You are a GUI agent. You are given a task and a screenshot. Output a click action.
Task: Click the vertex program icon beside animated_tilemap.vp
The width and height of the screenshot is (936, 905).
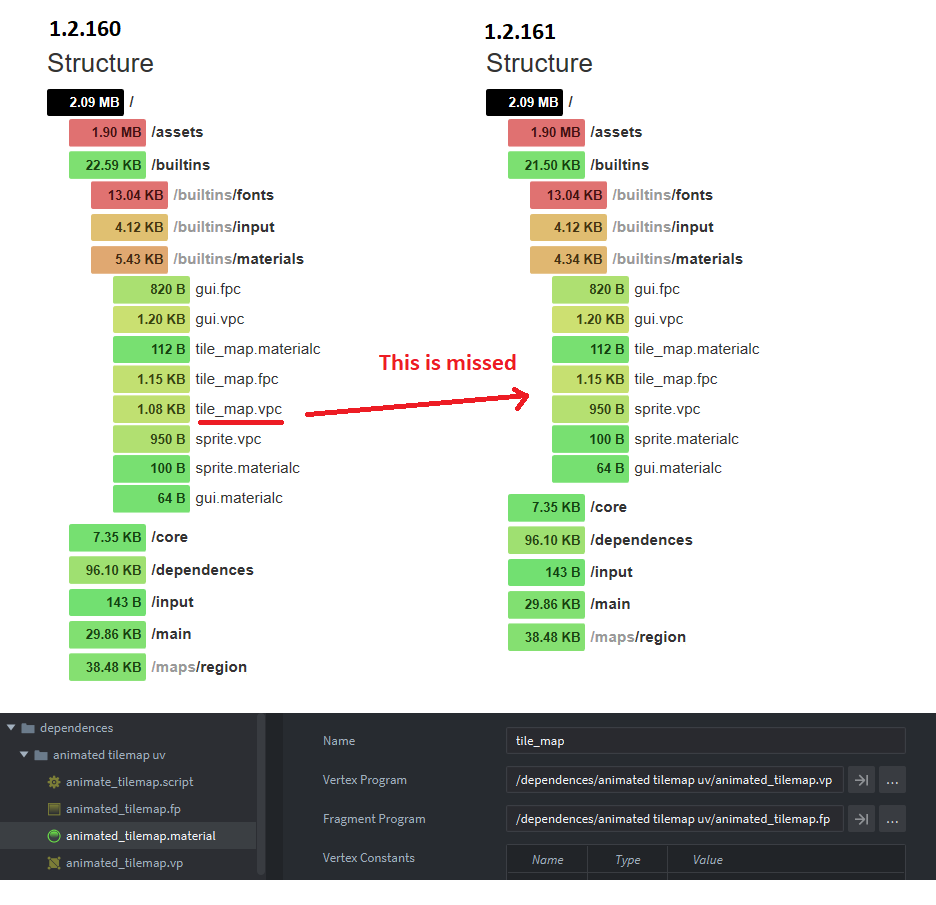coord(52,862)
